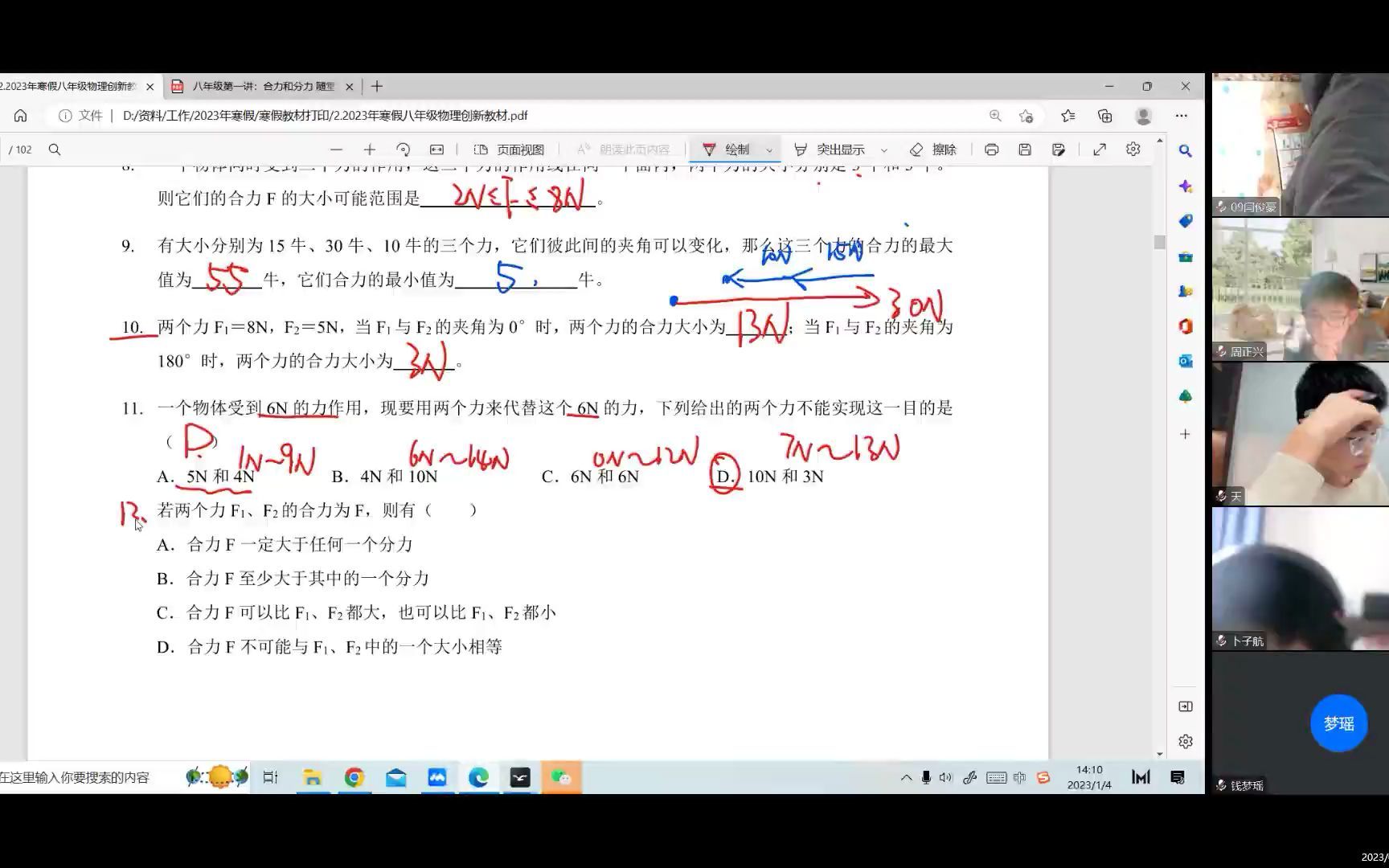Open 页面视图 page view options

click(510, 149)
